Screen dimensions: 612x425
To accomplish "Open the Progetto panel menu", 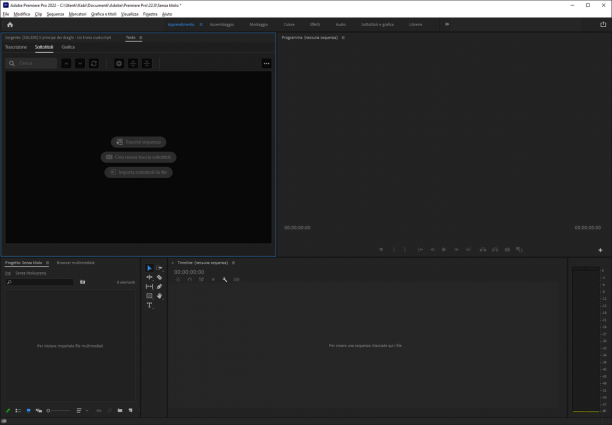I will (x=47, y=263).
